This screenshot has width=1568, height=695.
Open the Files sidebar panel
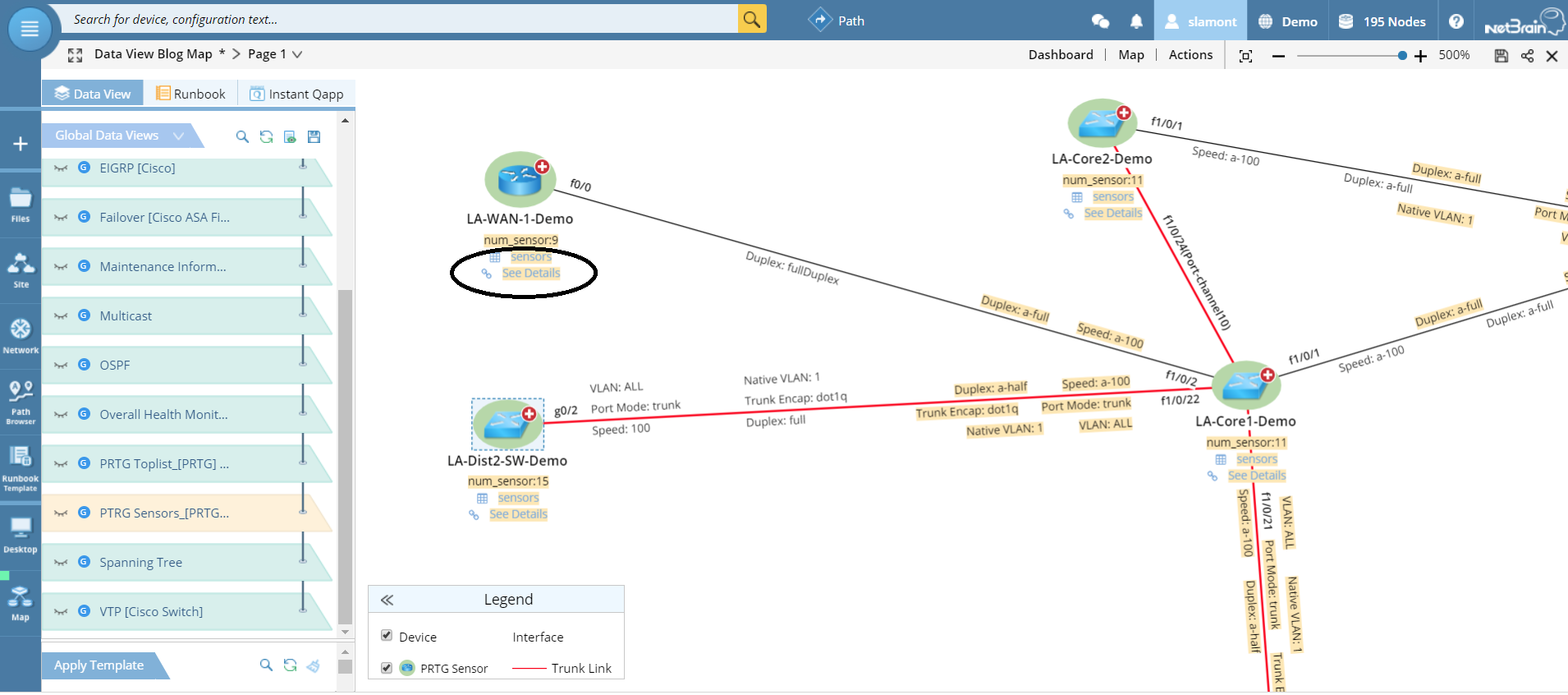coord(21,205)
